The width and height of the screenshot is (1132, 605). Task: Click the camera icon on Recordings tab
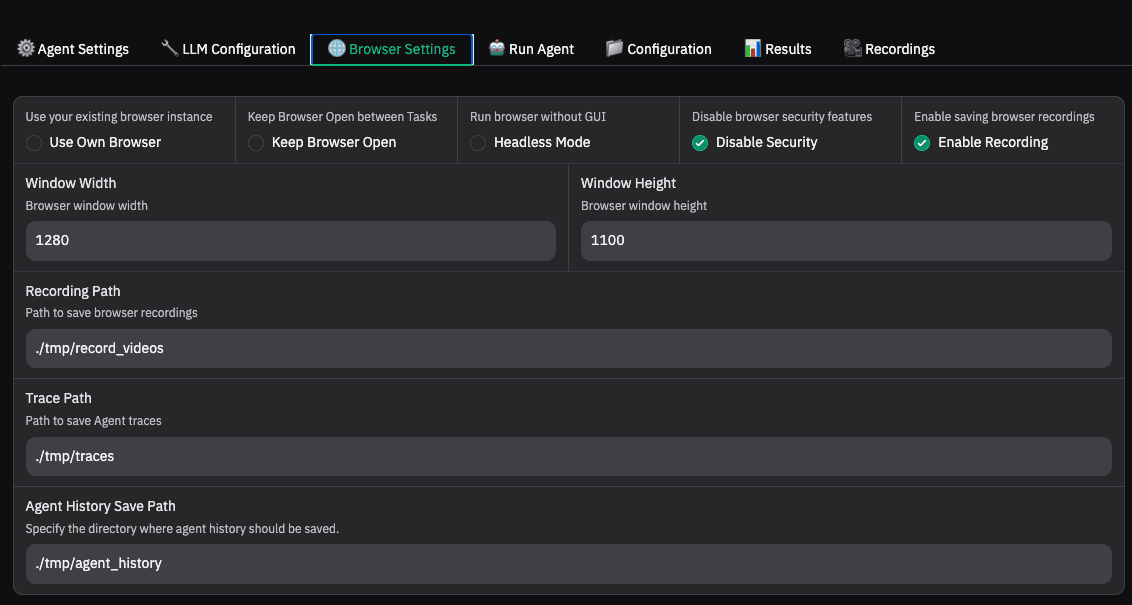coord(852,48)
